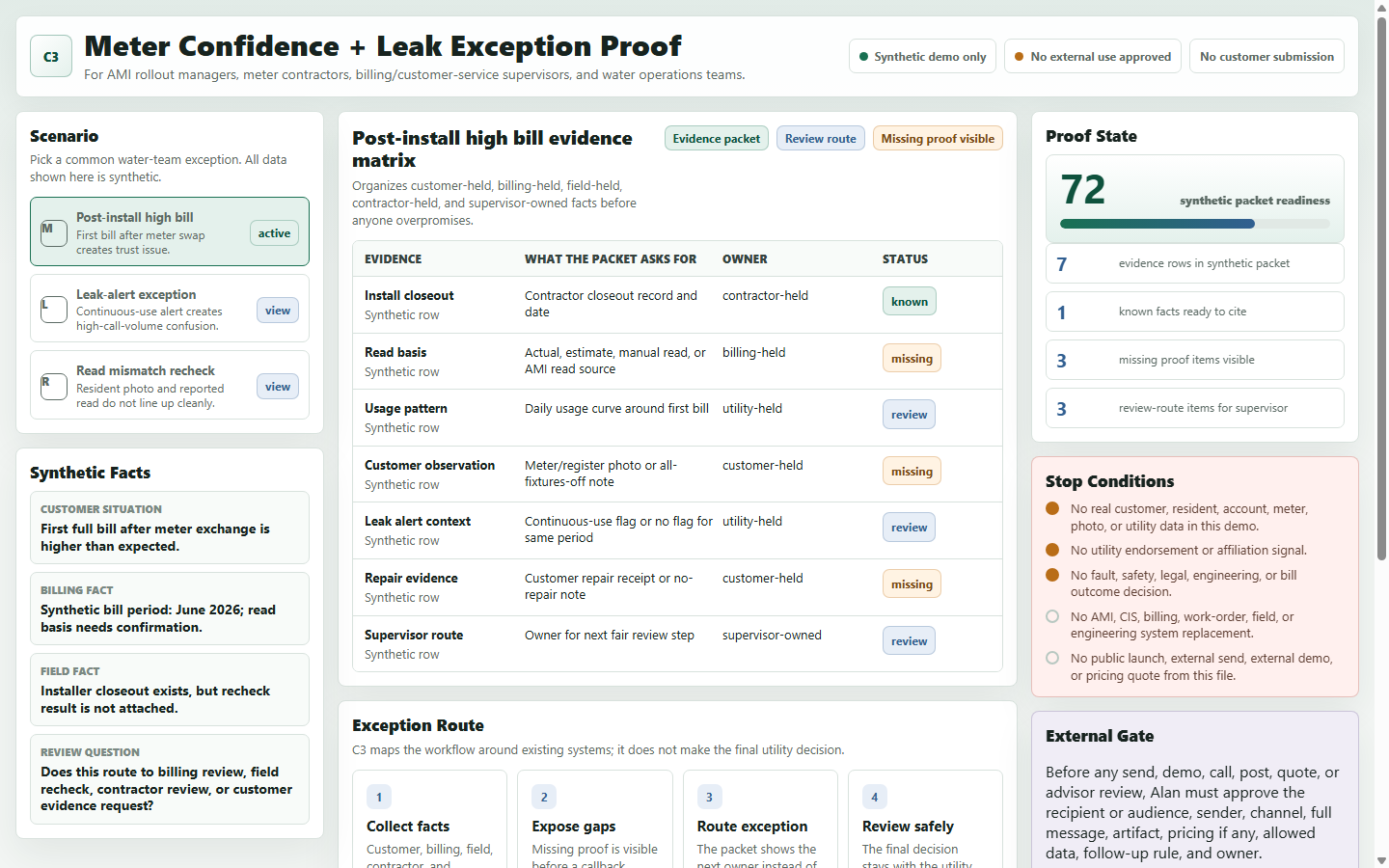
Task: Click the review status for Leak alert context
Action: click(909, 528)
